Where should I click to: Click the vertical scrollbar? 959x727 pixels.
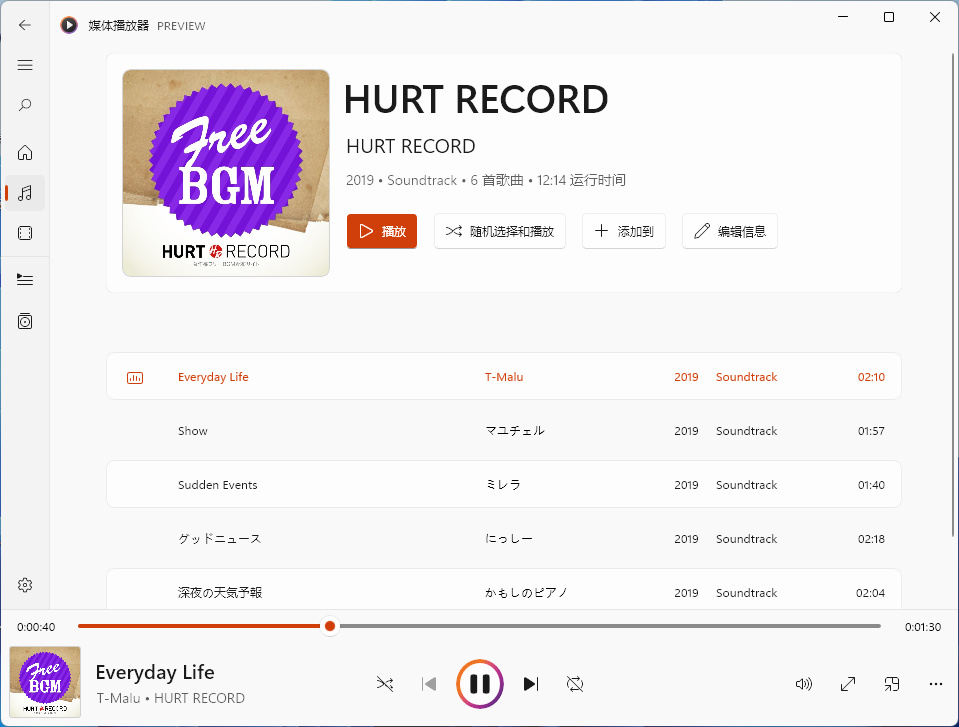(952, 295)
